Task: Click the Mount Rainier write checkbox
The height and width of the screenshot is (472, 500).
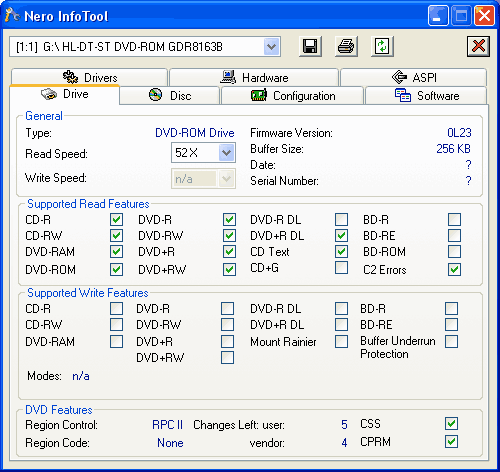Action: click(341, 341)
